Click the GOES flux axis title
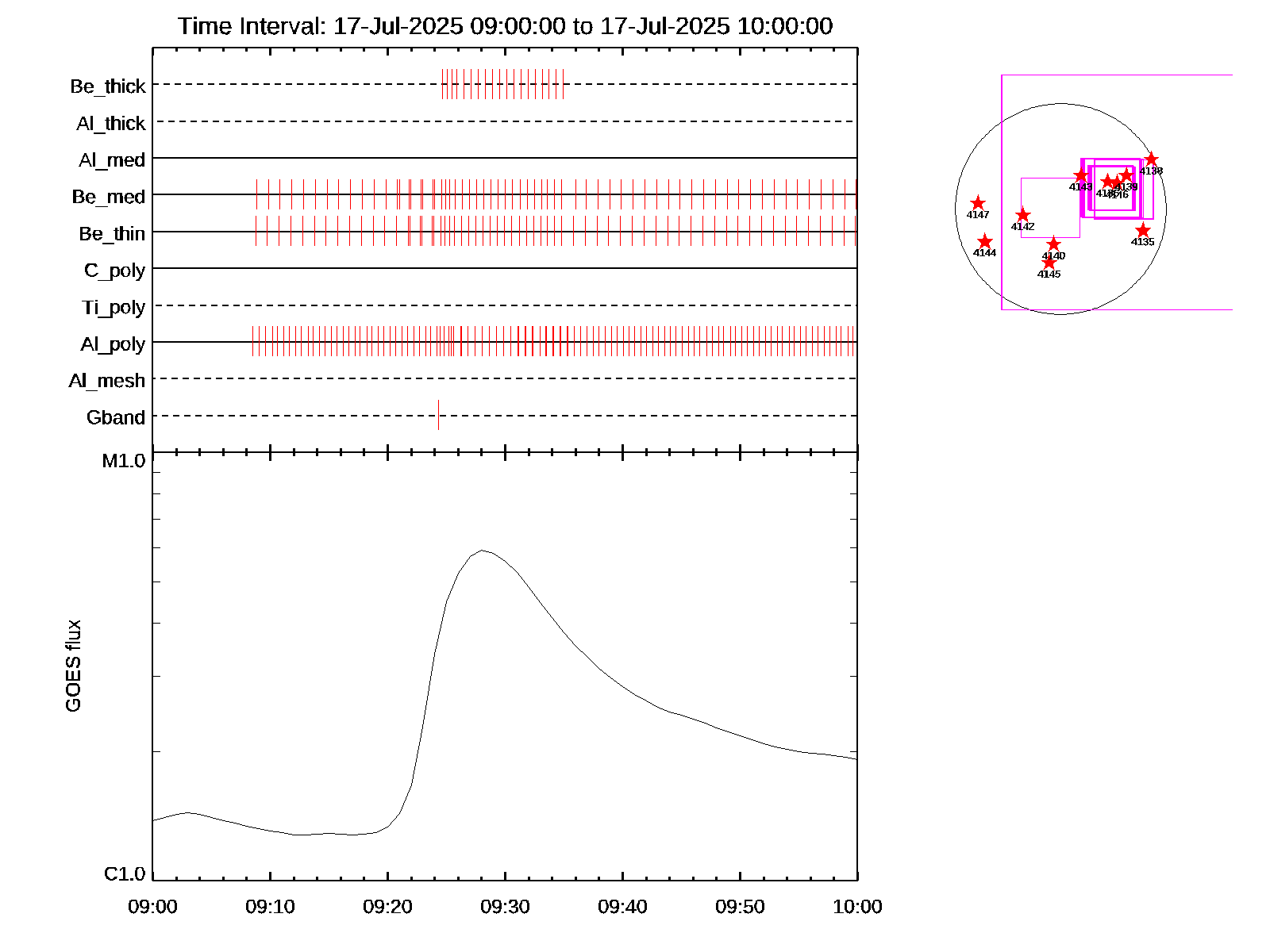Image resolution: width=1270 pixels, height=952 pixels. [x=73, y=666]
